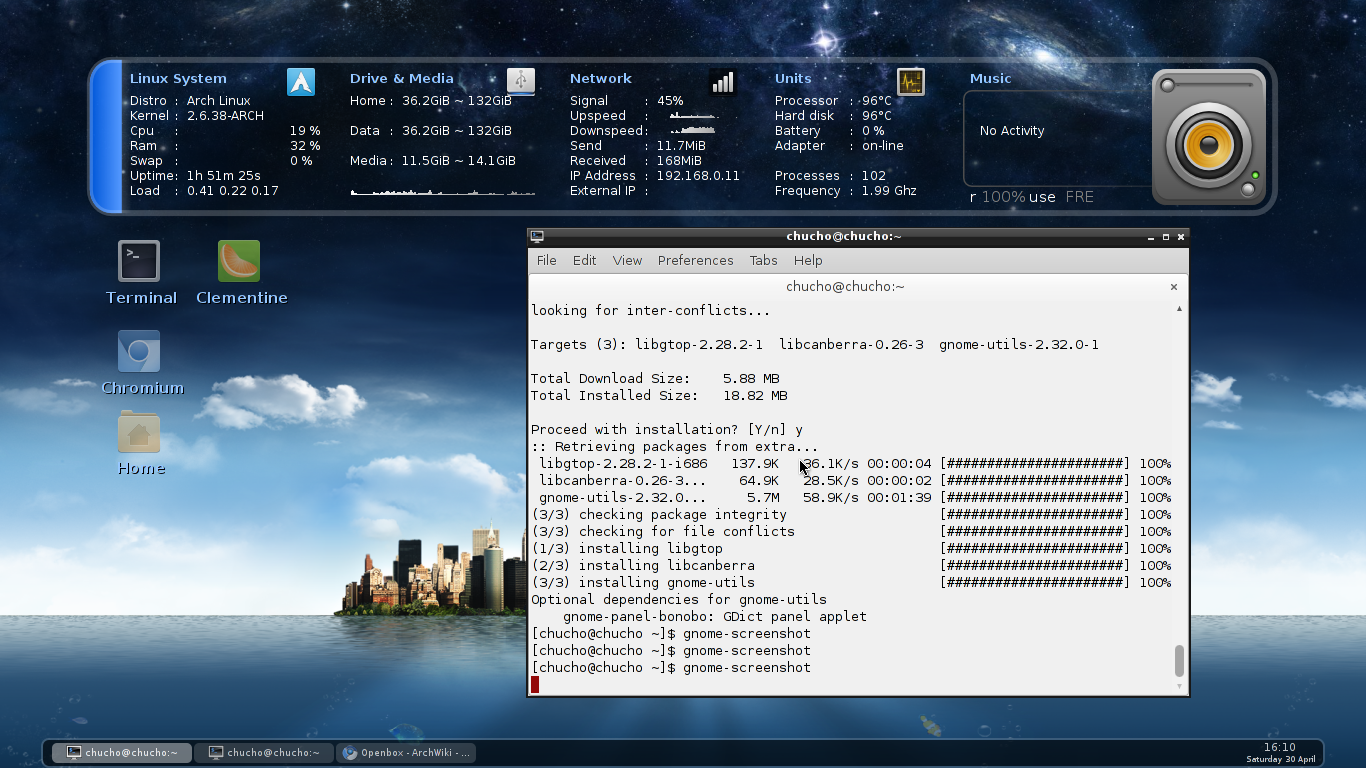
Task: Select the chucho@chucho:~ tab in the terminal
Action: tap(845, 286)
